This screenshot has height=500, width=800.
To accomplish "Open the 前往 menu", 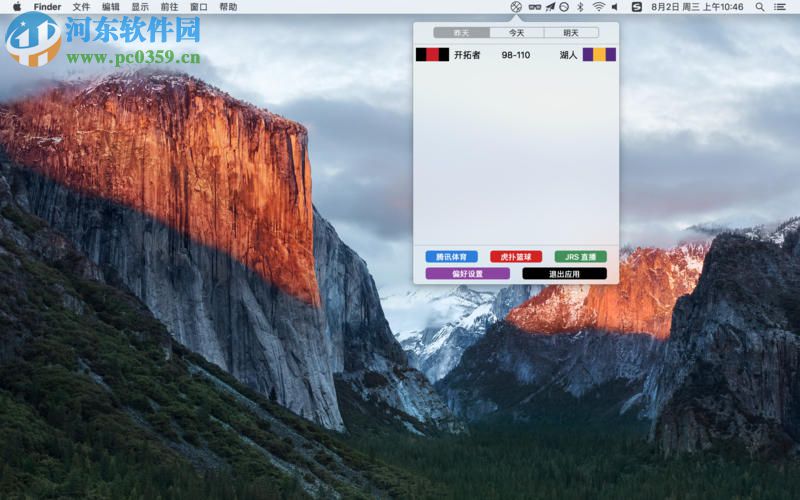I will 169,7.
